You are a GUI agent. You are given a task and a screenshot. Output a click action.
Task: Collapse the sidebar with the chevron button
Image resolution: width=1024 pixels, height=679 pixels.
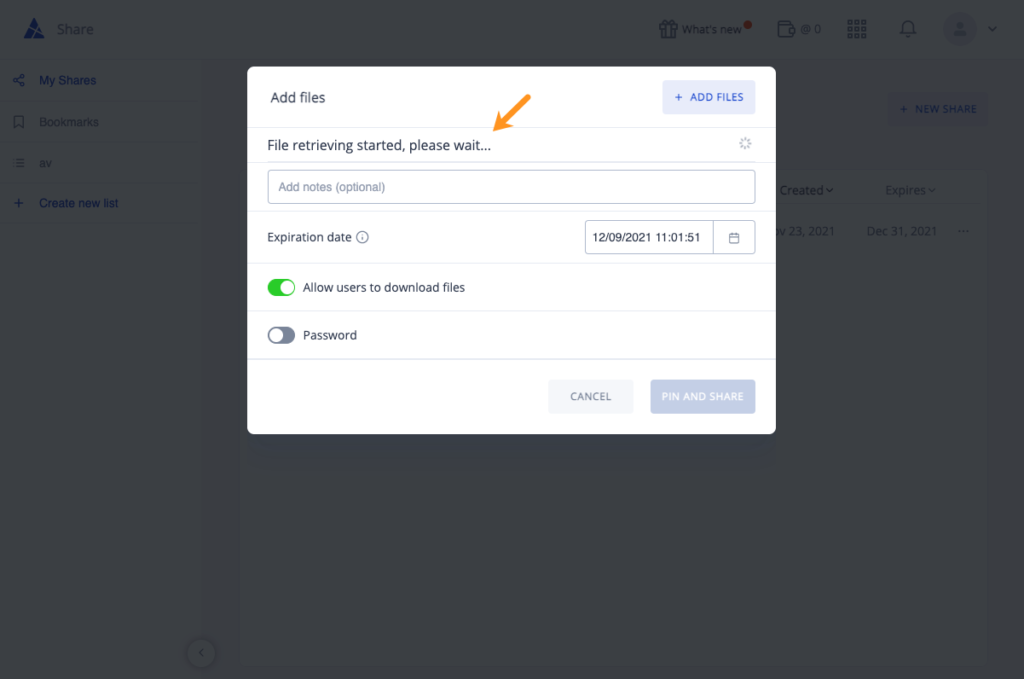click(201, 652)
